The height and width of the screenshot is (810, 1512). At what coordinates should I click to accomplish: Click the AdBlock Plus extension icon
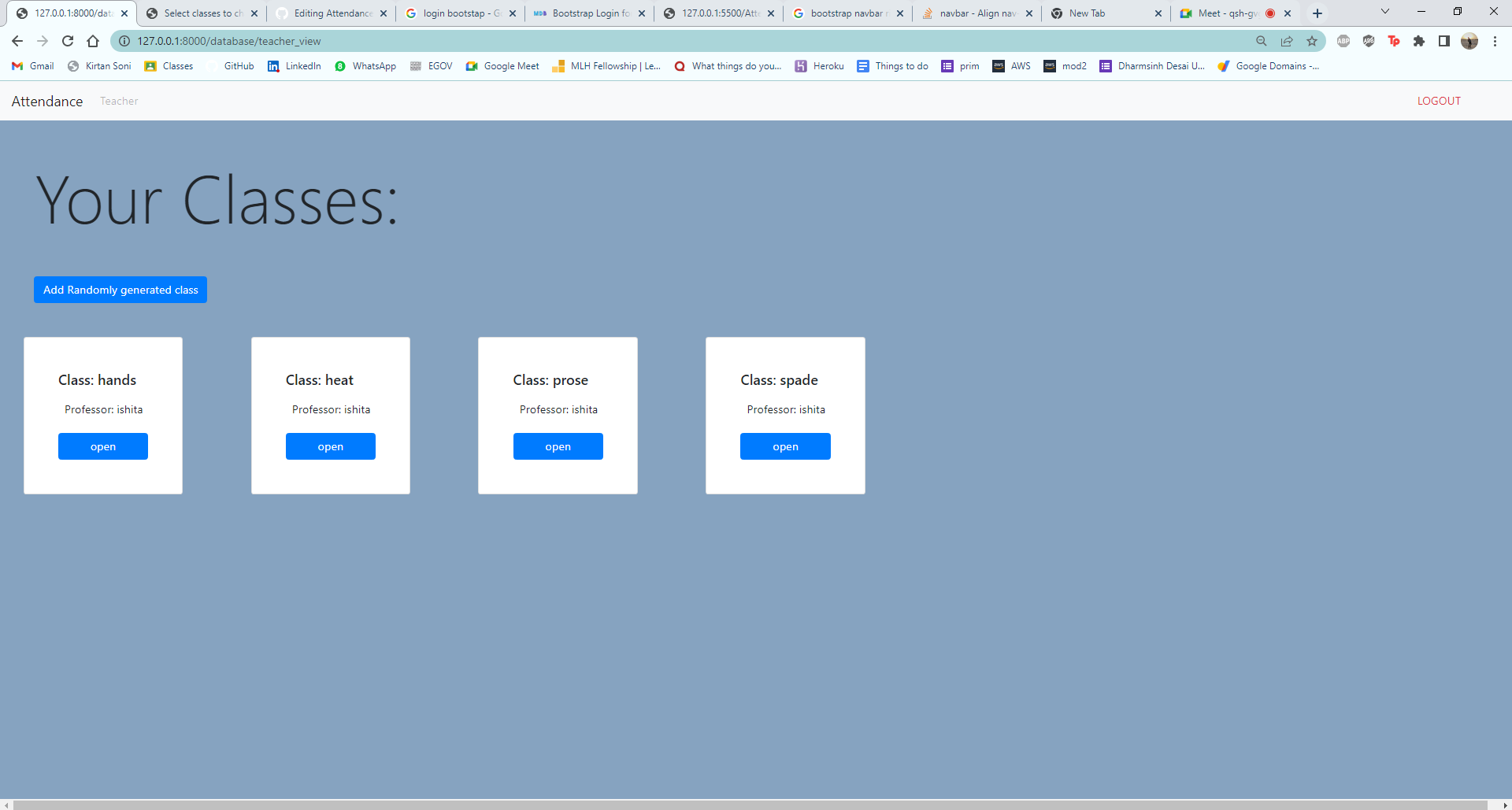tap(1343, 41)
